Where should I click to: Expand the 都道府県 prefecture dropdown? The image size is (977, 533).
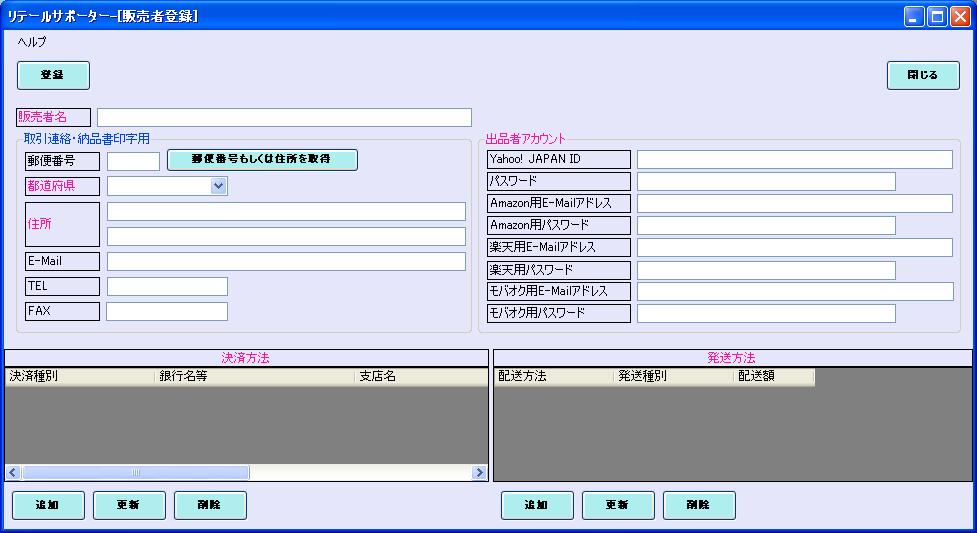point(219,185)
